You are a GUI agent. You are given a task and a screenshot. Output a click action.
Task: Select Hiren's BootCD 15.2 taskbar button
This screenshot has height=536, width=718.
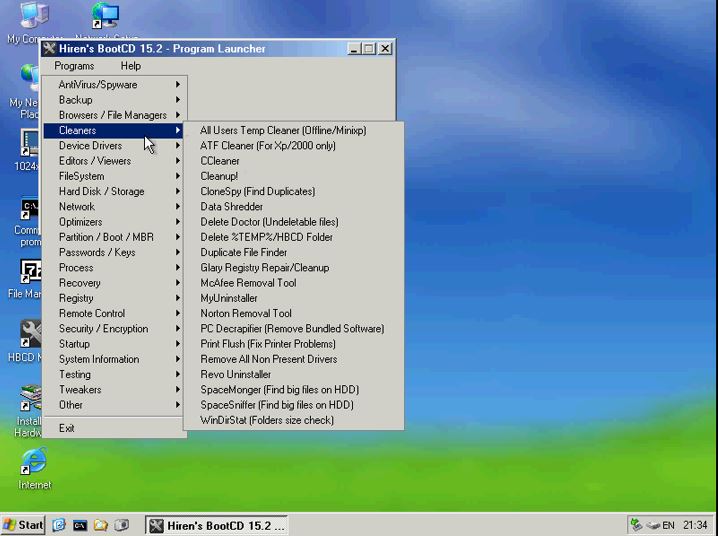(x=217, y=525)
